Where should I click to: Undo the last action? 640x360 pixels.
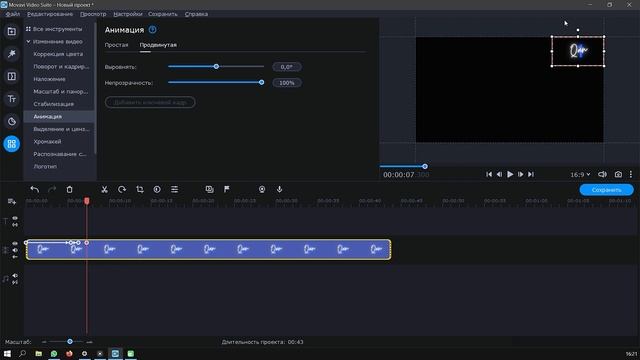35,189
